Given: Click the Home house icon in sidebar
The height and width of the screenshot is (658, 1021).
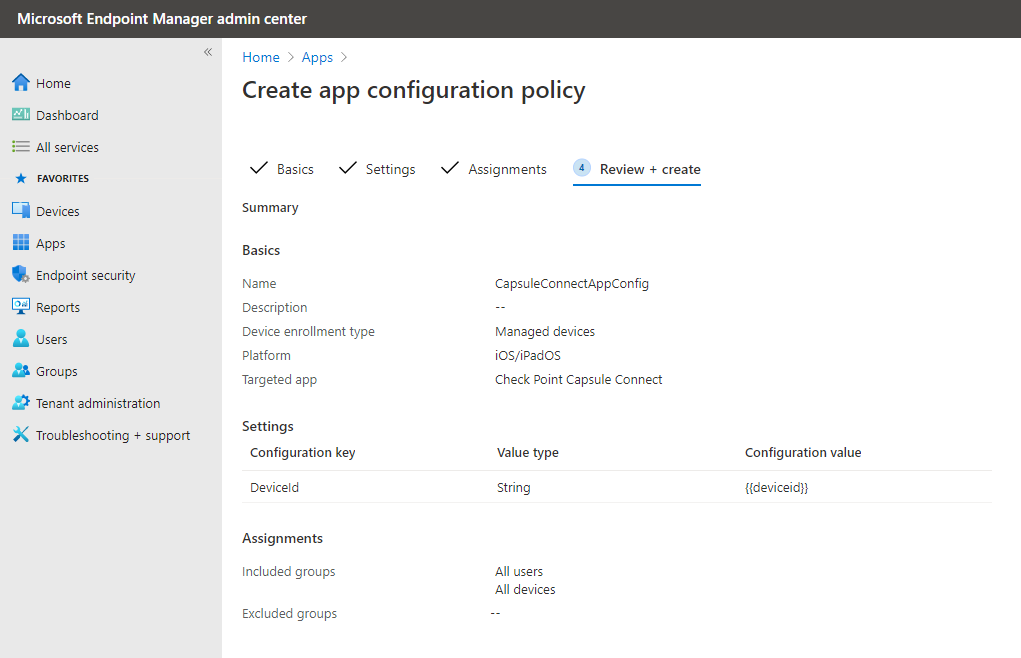Looking at the screenshot, I should pos(21,83).
